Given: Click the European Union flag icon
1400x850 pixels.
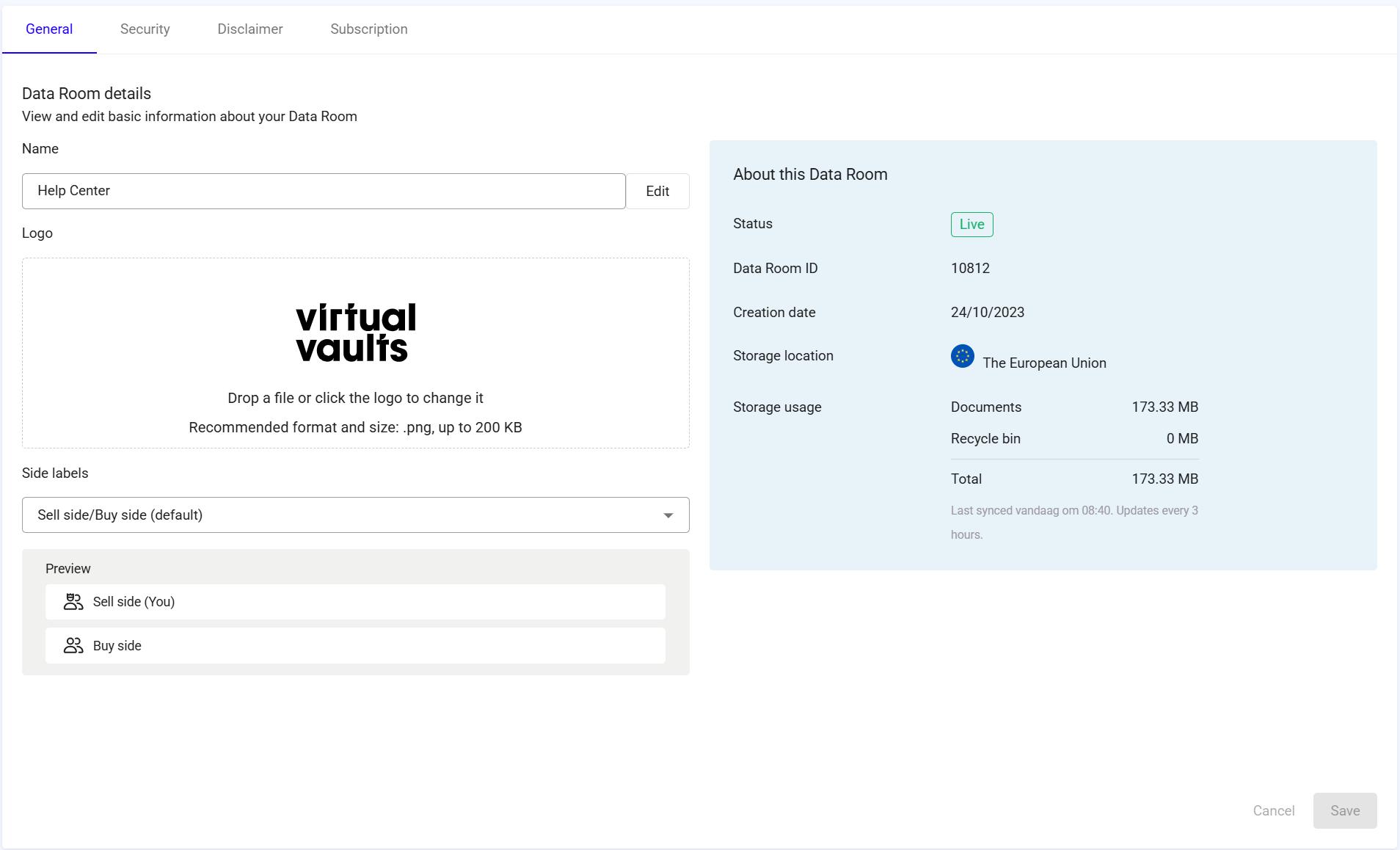Looking at the screenshot, I should pos(963,356).
